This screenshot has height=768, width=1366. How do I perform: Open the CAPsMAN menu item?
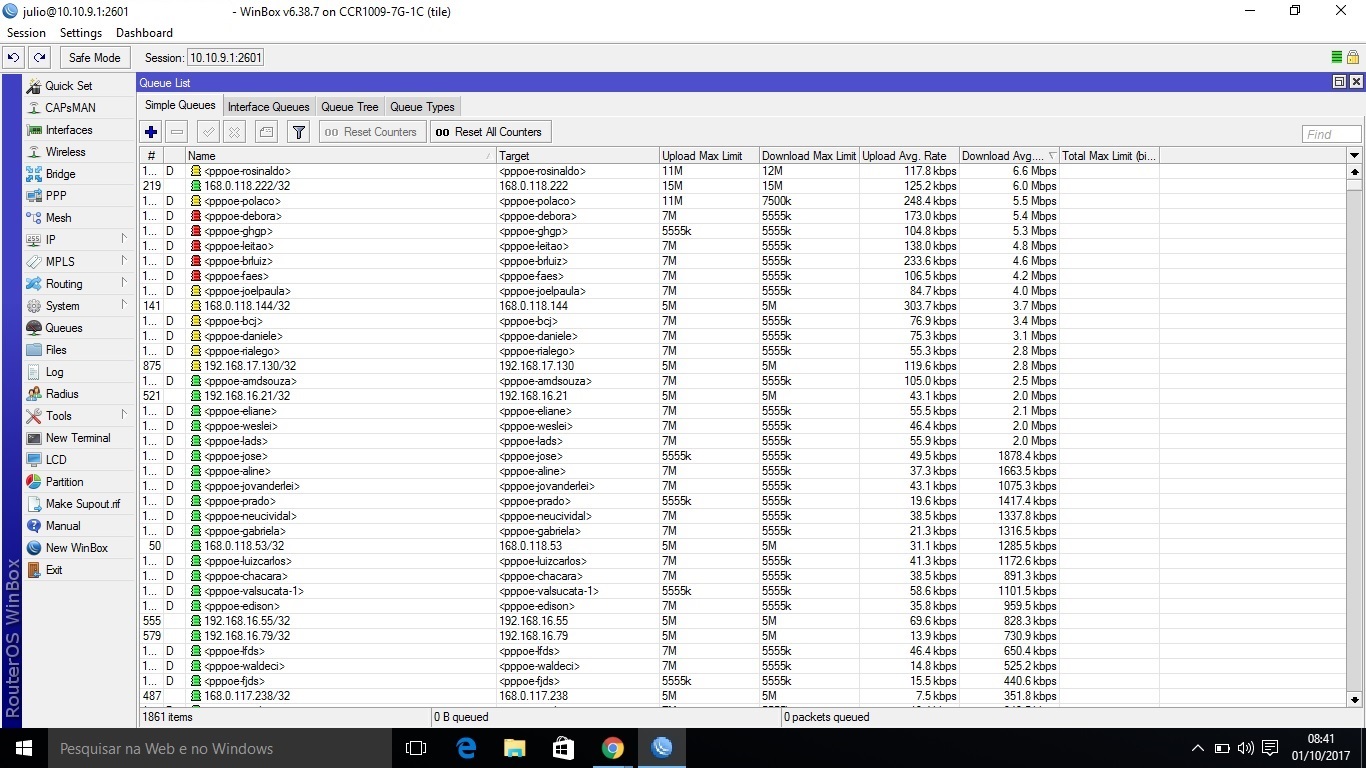pos(70,108)
